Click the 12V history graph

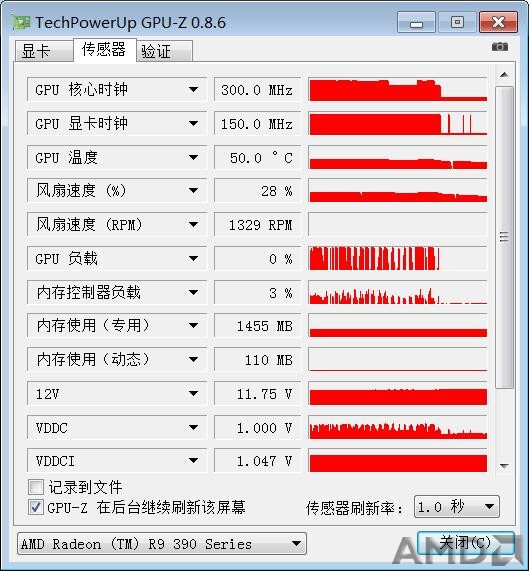(x=398, y=393)
